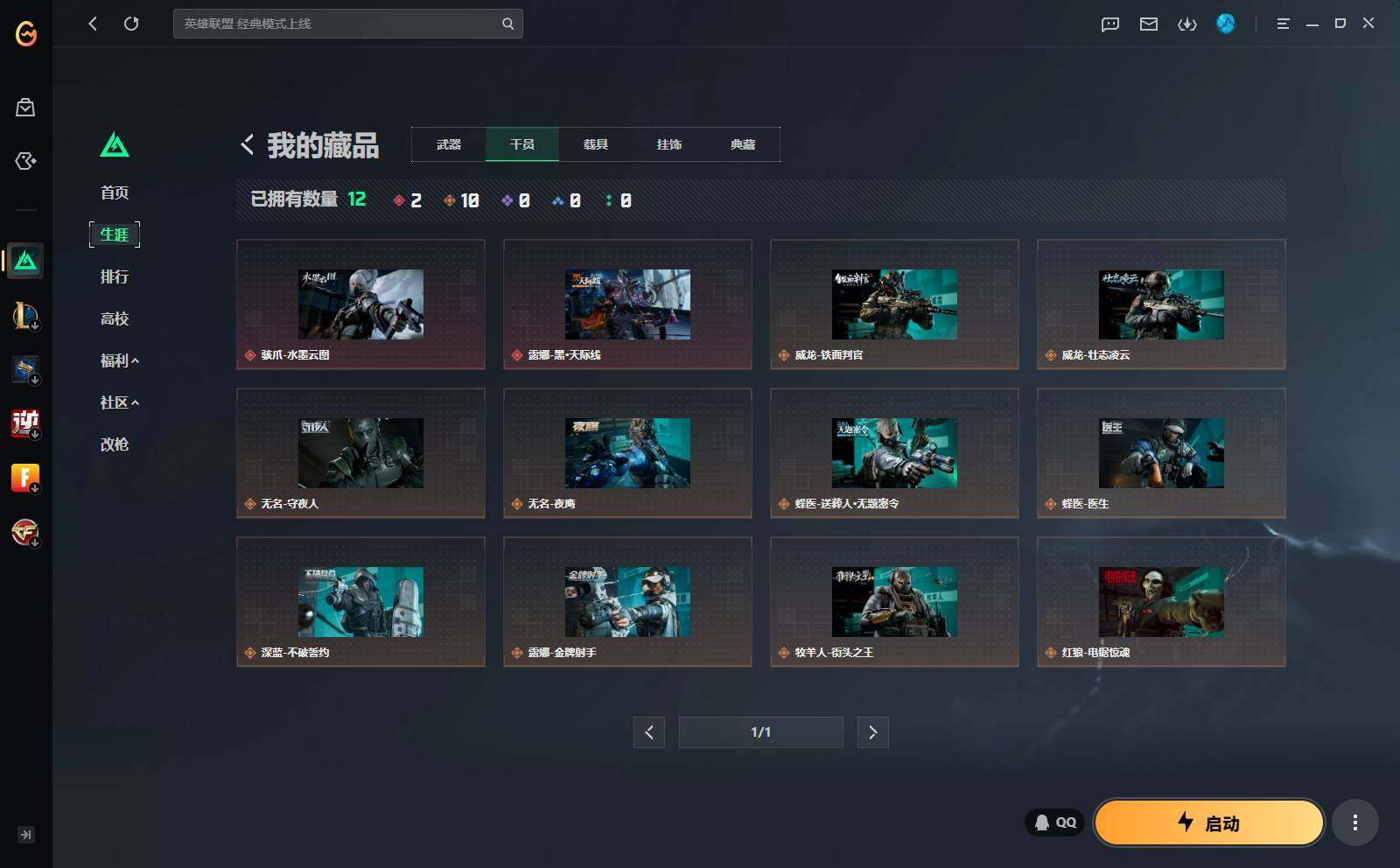Open the 无名-守夜人 operator card

pos(360,453)
